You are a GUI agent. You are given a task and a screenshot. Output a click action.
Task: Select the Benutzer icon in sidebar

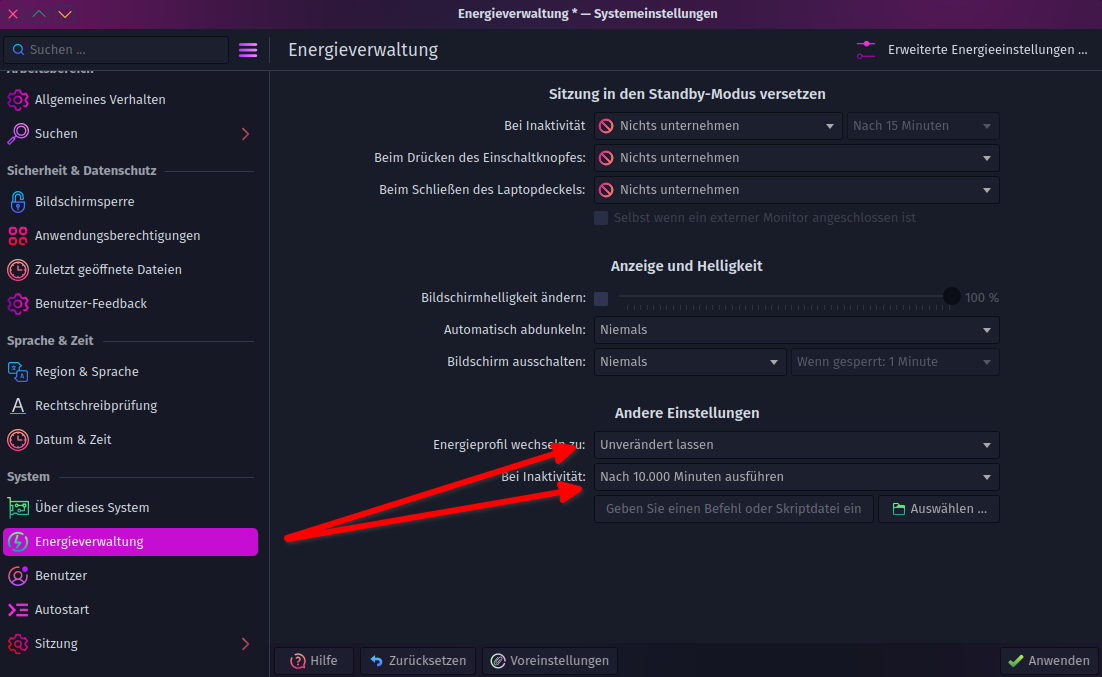(18, 576)
